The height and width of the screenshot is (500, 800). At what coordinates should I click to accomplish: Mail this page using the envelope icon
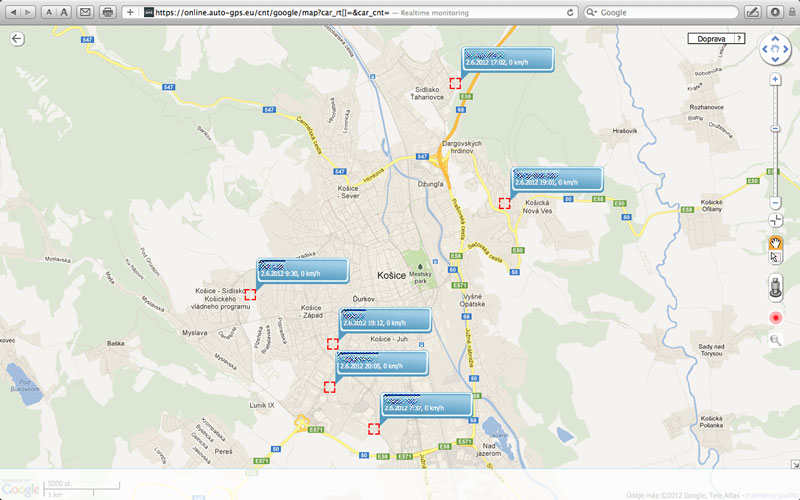[85, 12]
